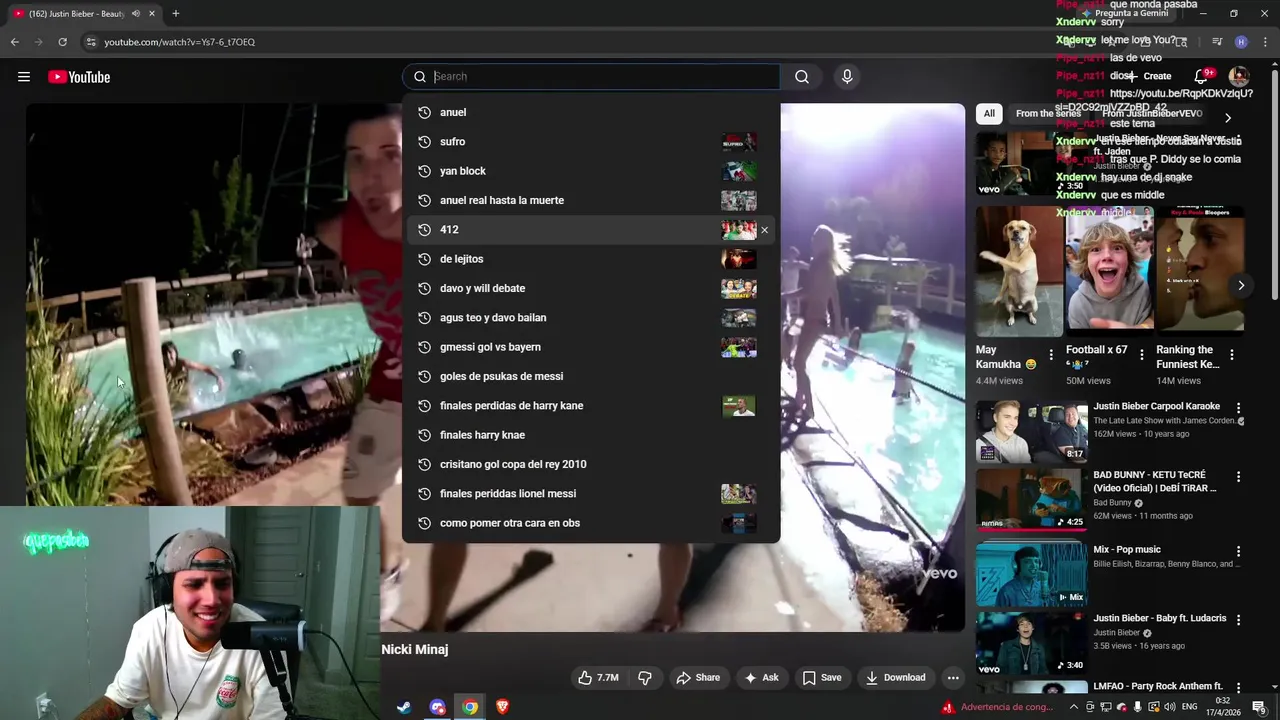Select the All filter chip

(x=989, y=114)
